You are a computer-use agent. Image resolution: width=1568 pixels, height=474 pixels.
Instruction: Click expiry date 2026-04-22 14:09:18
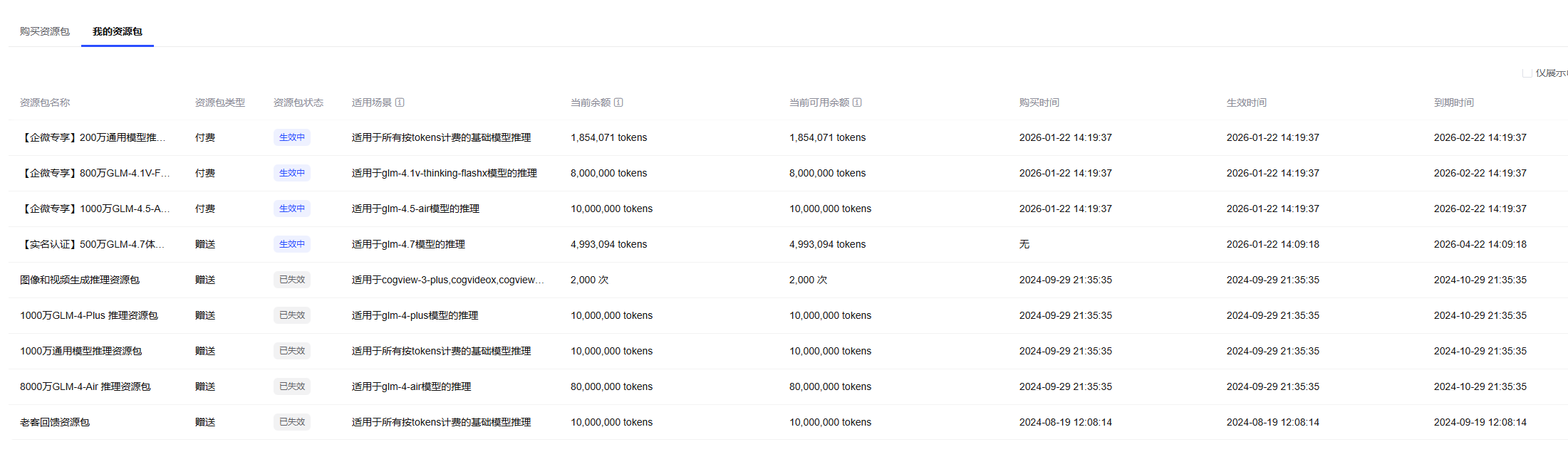tap(1480, 244)
